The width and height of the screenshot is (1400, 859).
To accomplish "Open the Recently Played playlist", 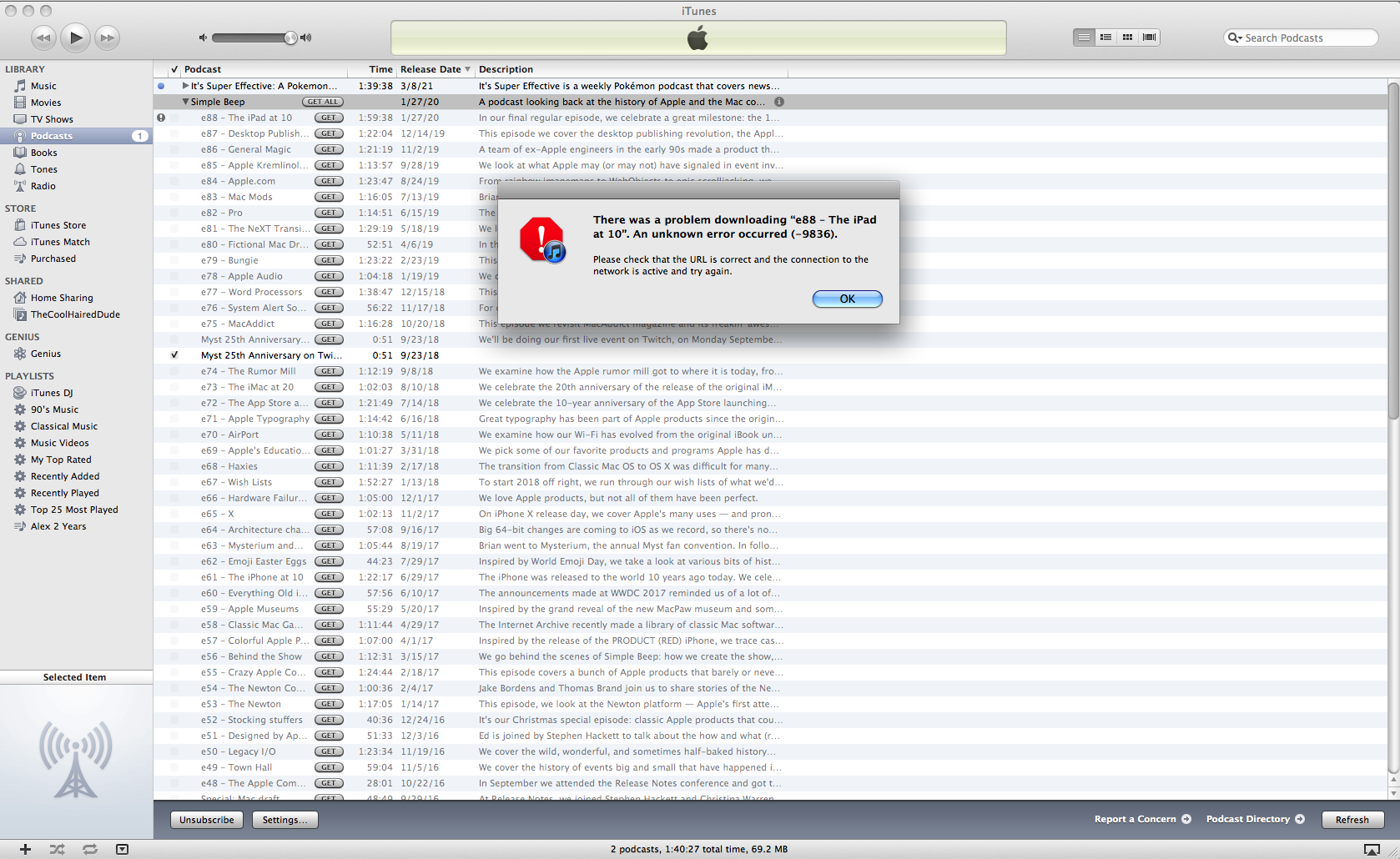I will (64, 493).
